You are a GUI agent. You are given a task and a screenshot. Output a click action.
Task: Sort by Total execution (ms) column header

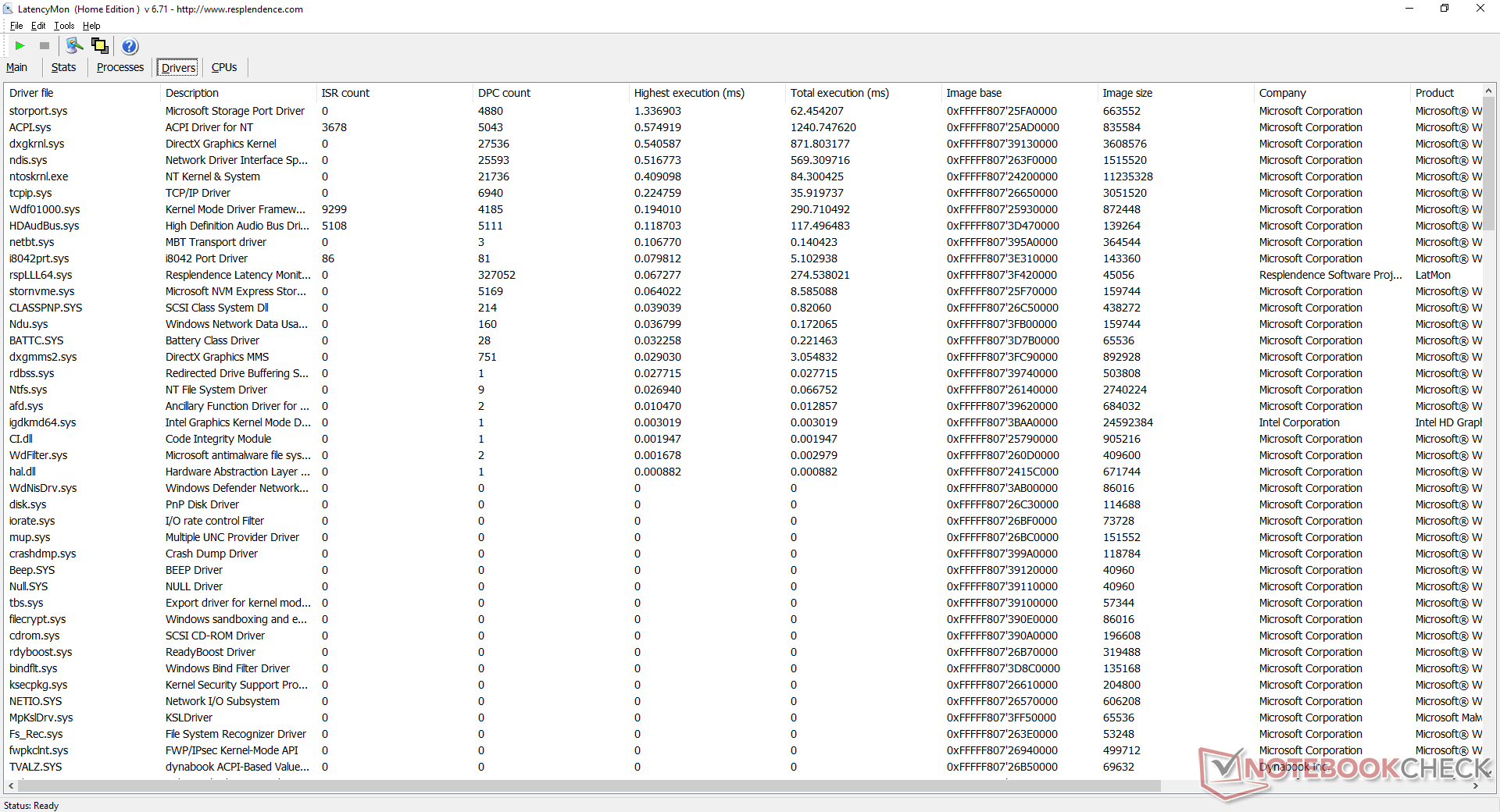(x=863, y=93)
